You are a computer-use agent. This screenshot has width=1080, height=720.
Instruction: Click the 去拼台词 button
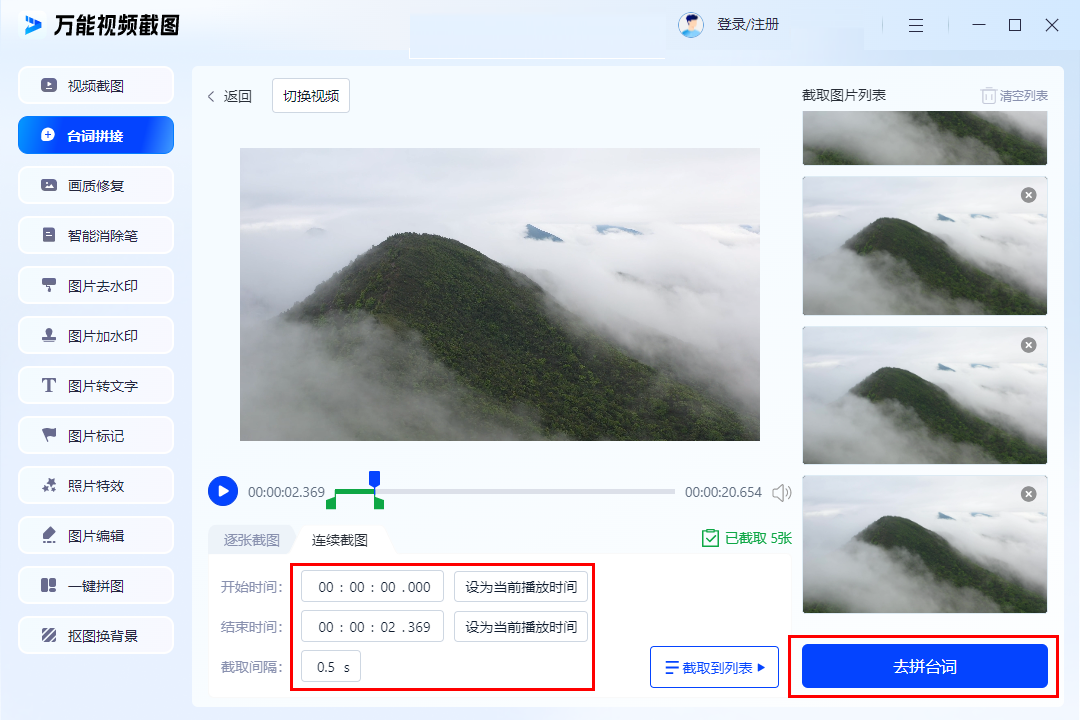click(x=924, y=666)
